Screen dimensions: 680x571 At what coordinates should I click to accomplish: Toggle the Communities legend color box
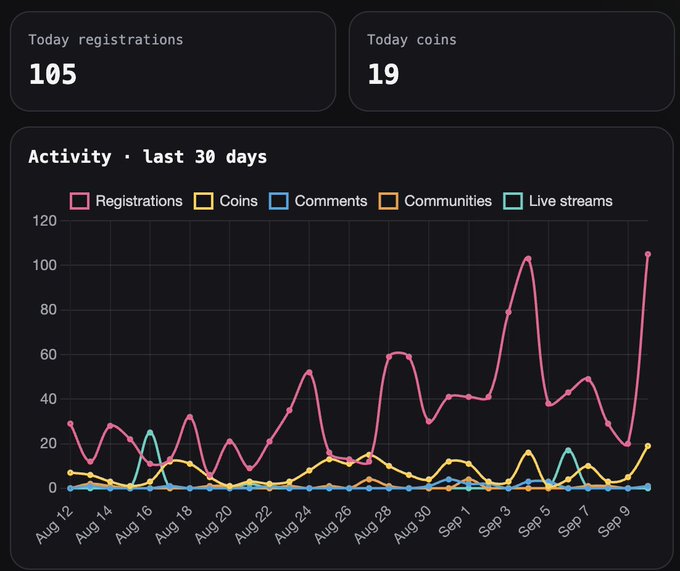[388, 201]
